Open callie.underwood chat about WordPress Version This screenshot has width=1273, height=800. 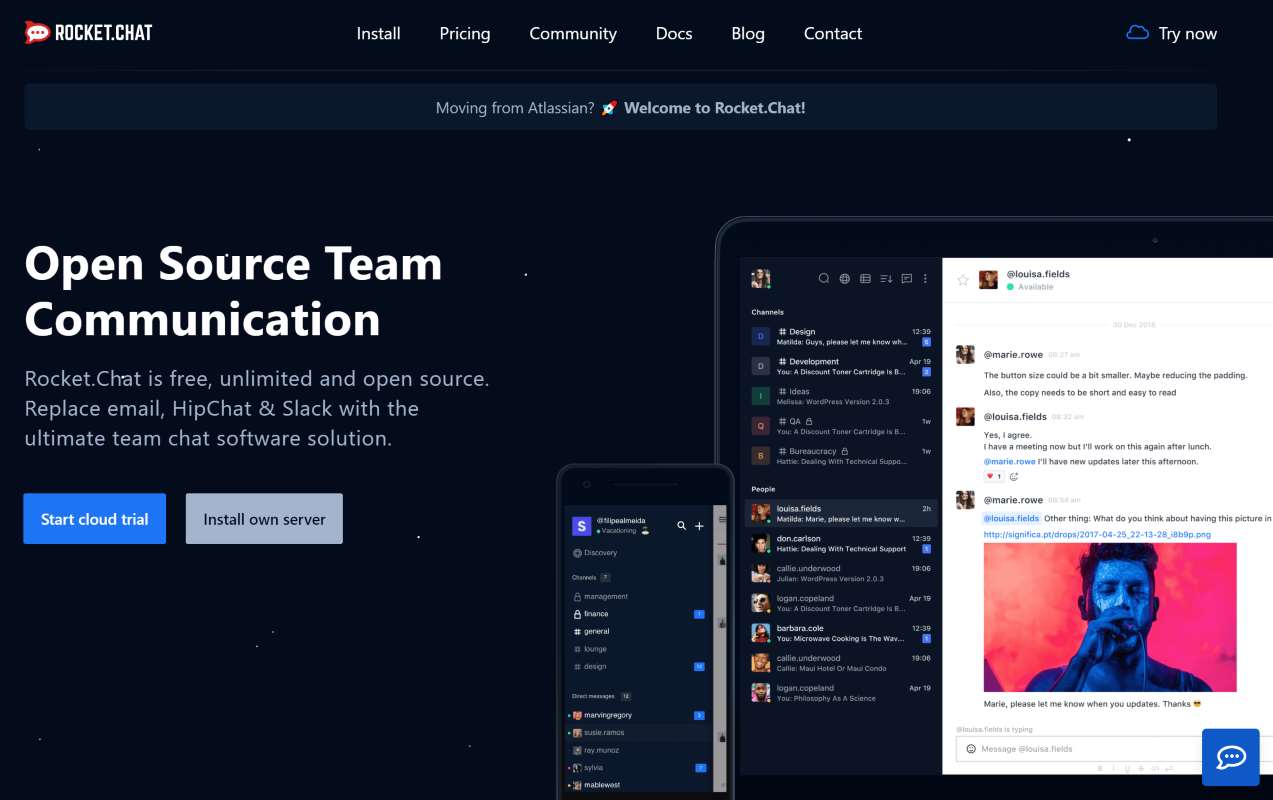[842, 573]
